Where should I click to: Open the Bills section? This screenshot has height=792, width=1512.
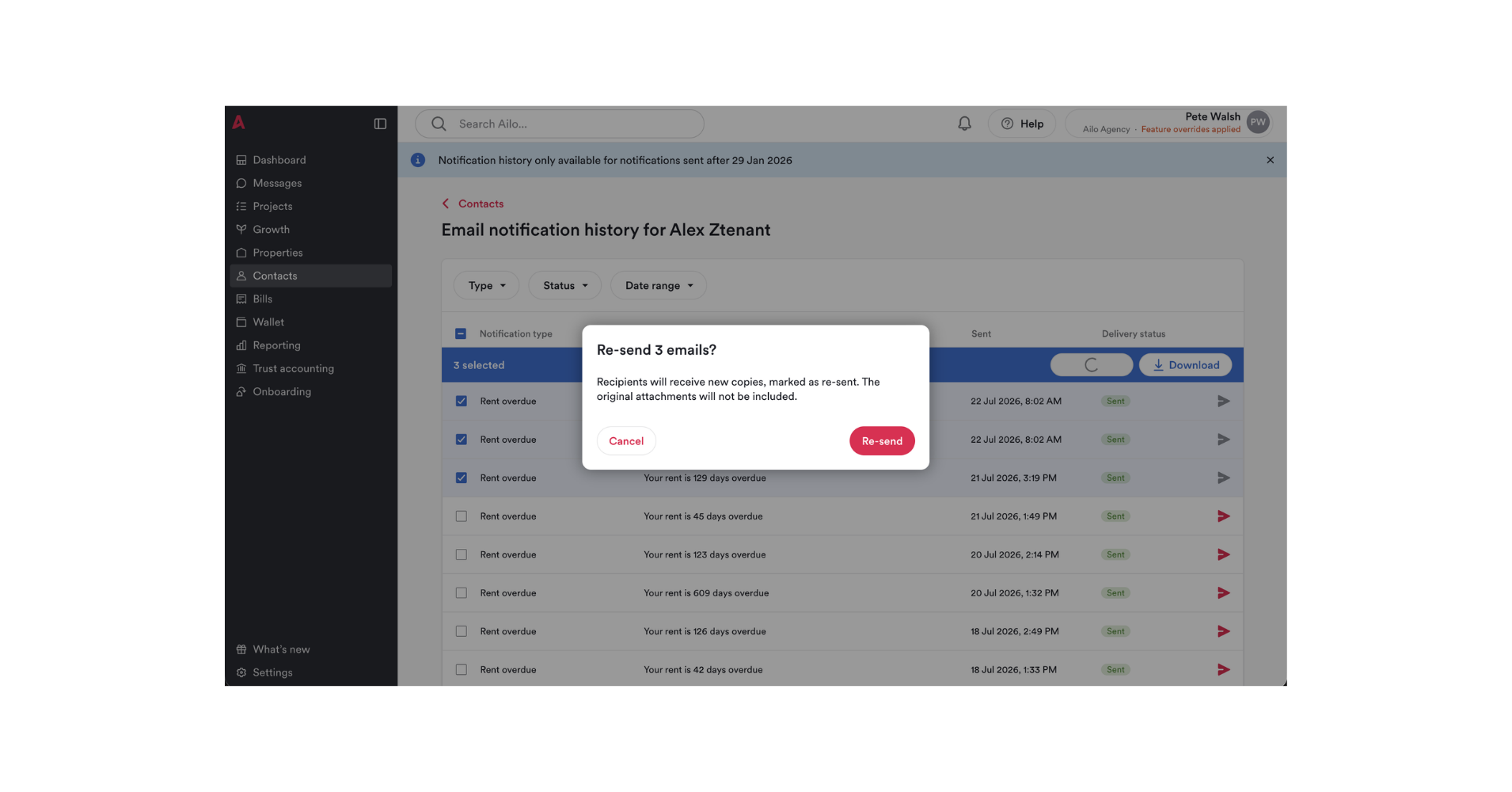tap(310, 299)
